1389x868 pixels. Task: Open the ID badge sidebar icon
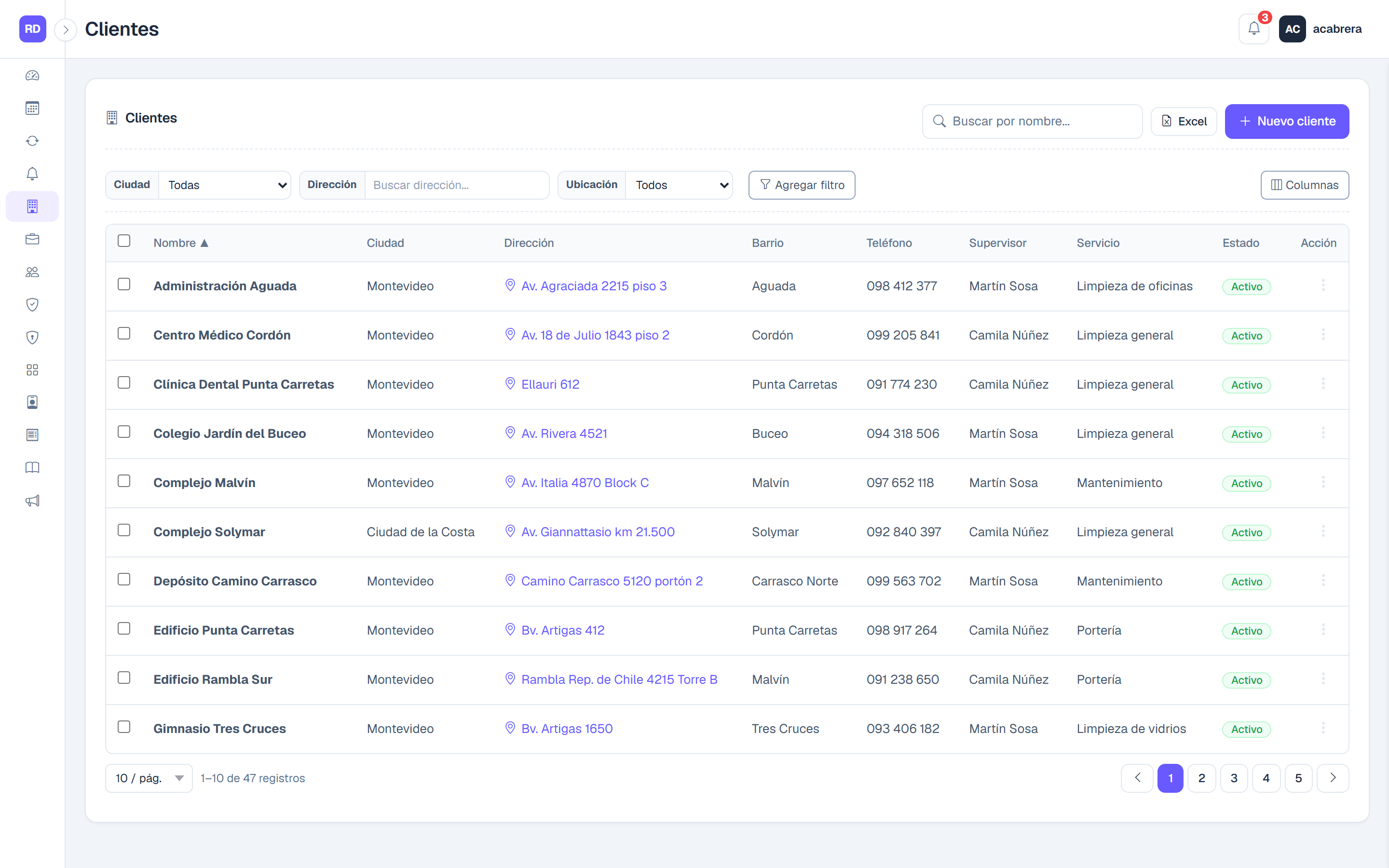(x=32, y=403)
